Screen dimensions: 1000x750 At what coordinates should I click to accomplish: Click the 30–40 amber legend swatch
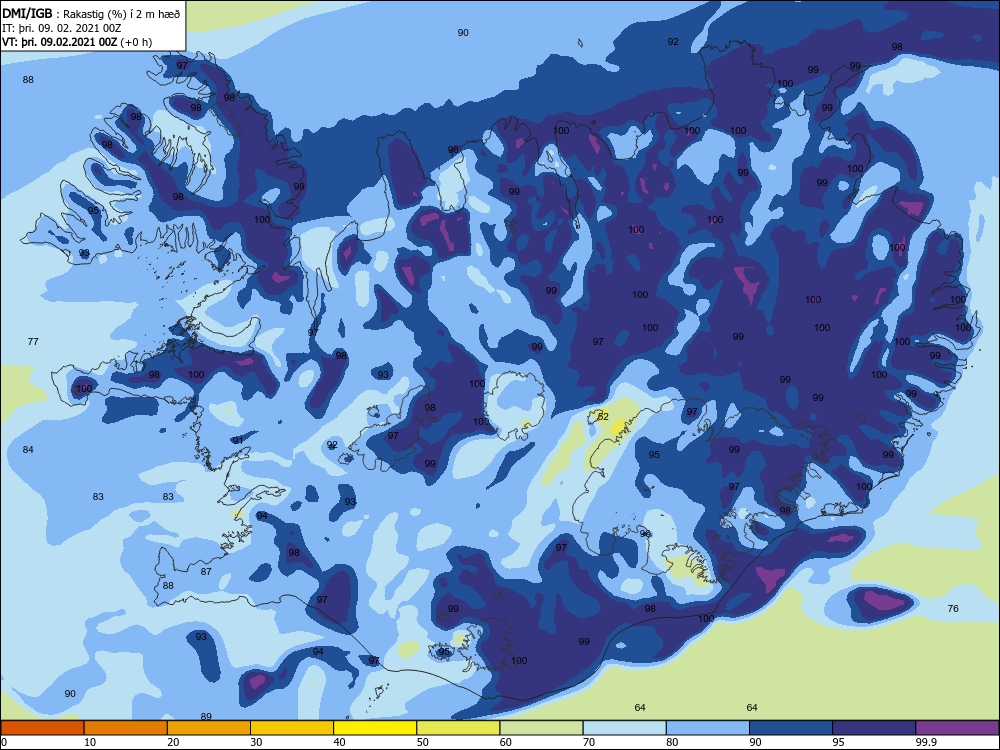point(292,728)
